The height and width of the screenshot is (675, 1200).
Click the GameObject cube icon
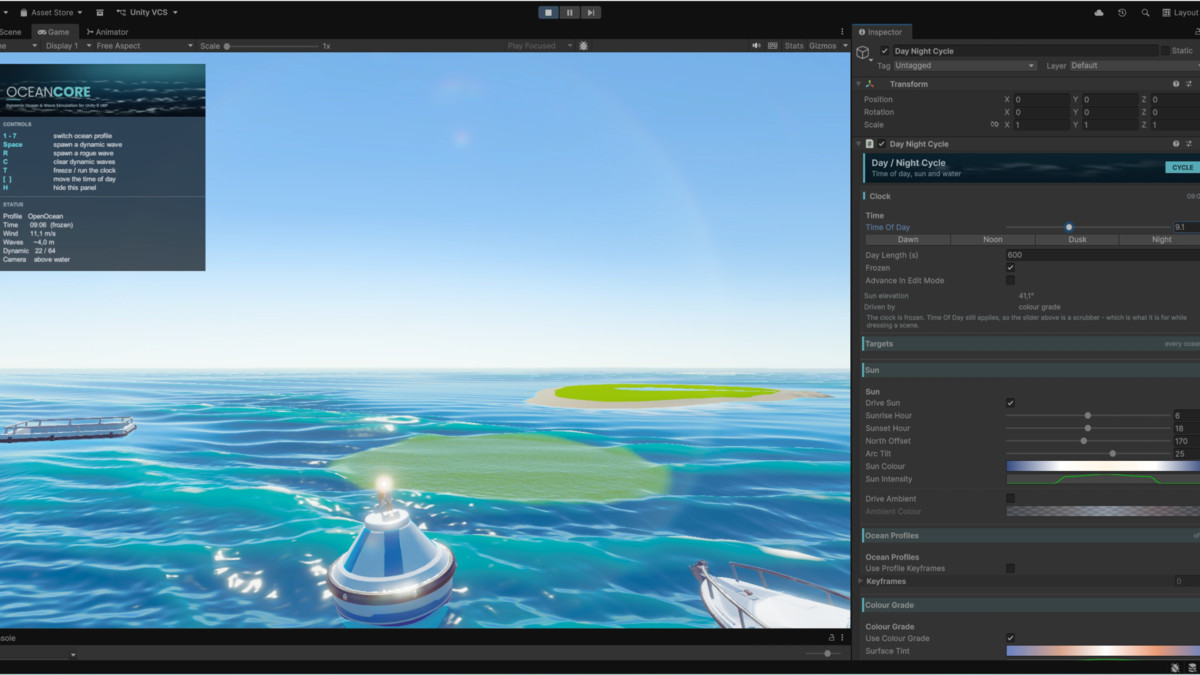pos(863,53)
